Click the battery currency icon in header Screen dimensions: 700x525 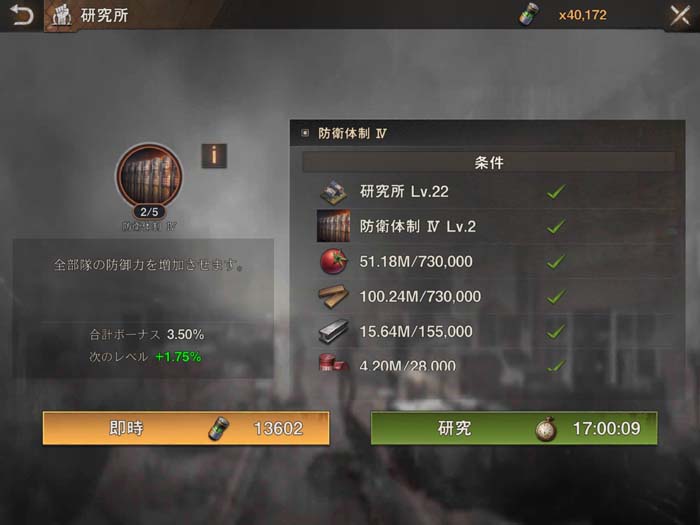tap(529, 14)
